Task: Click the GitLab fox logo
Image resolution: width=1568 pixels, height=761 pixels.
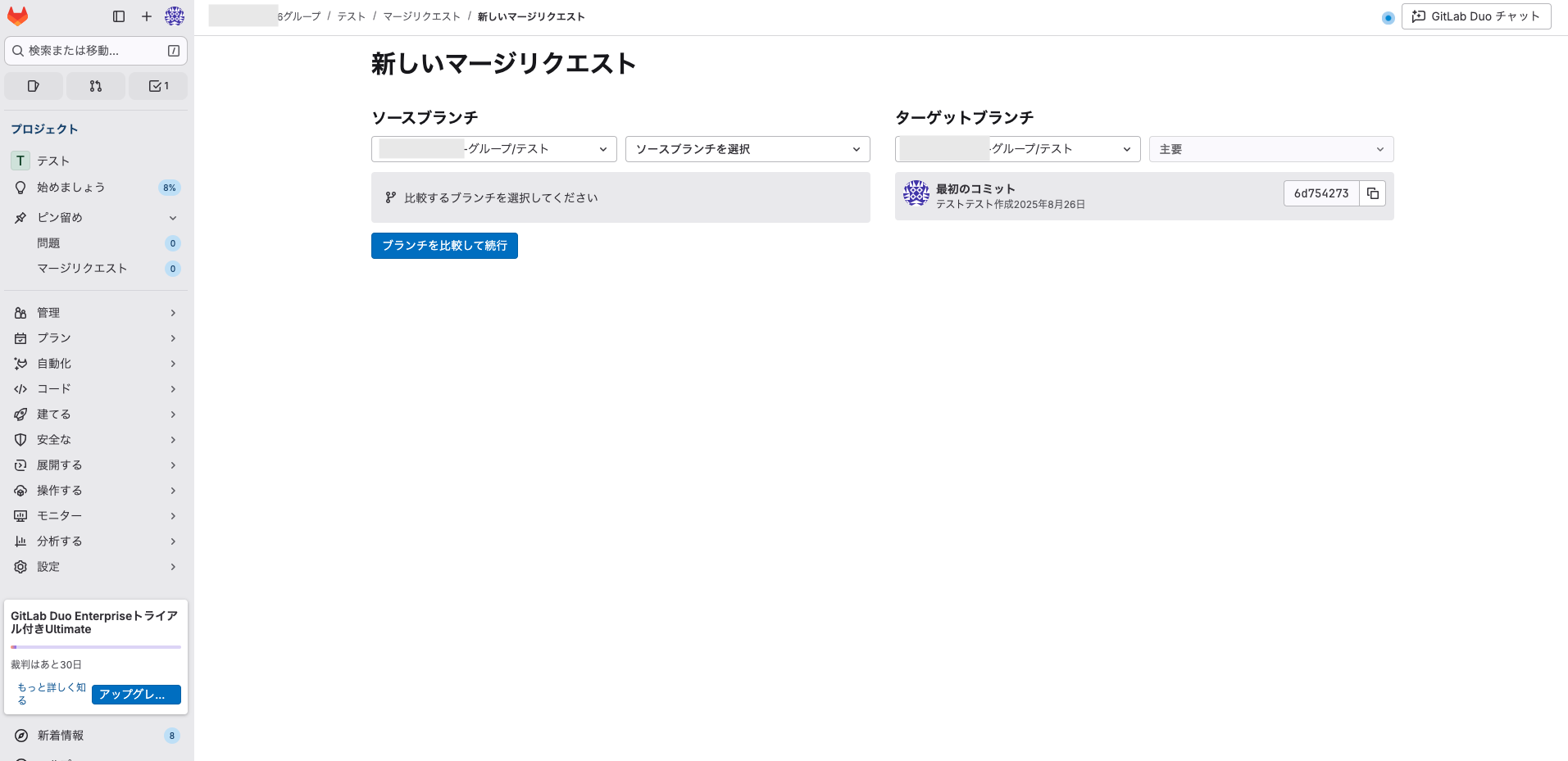Action: (x=17, y=16)
